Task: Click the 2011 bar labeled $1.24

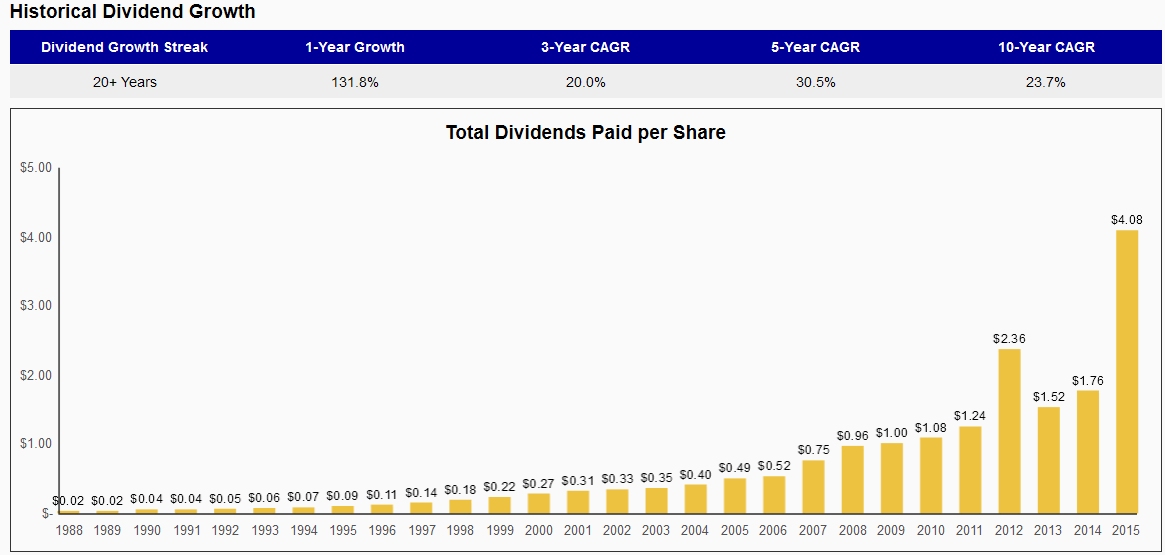Action: click(x=970, y=470)
